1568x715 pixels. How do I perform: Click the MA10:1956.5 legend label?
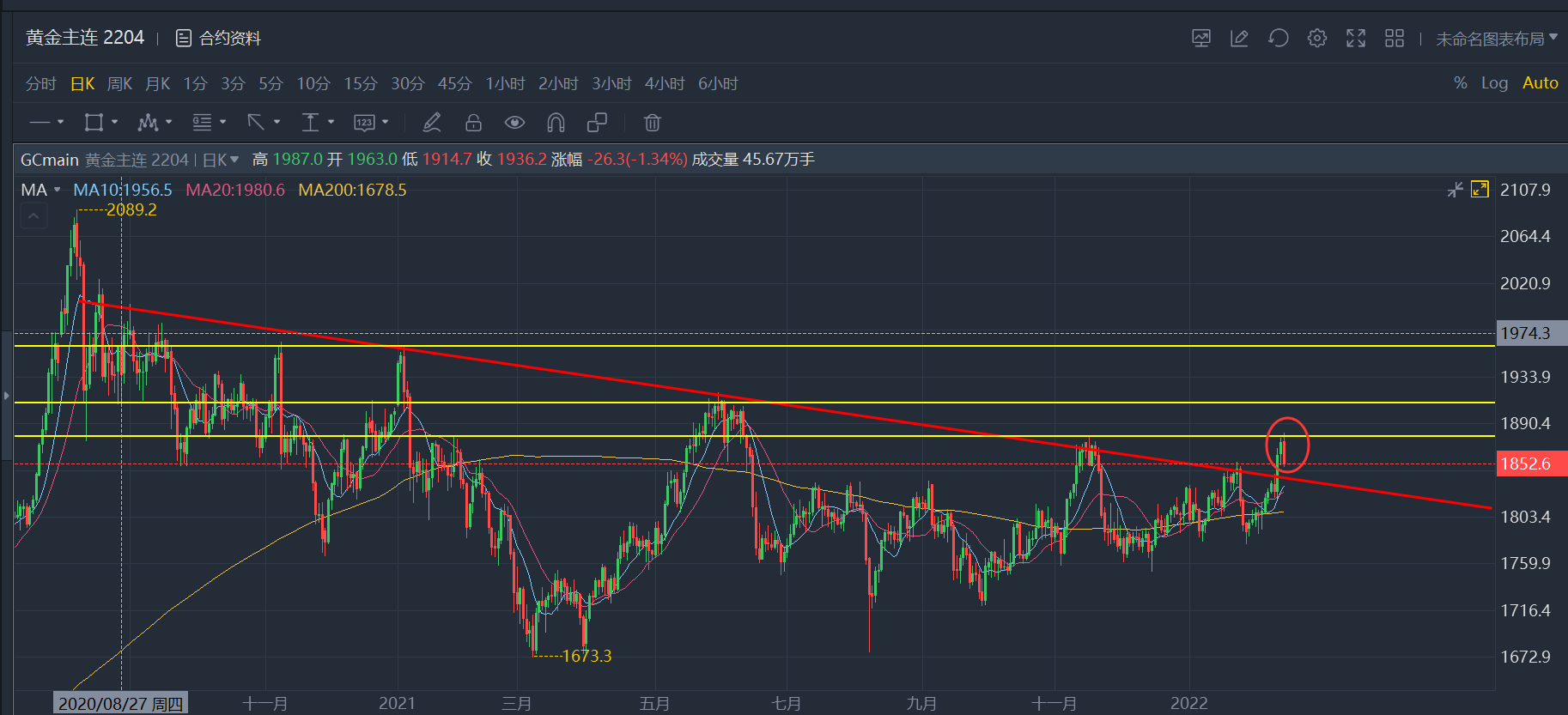click(x=123, y=190)
